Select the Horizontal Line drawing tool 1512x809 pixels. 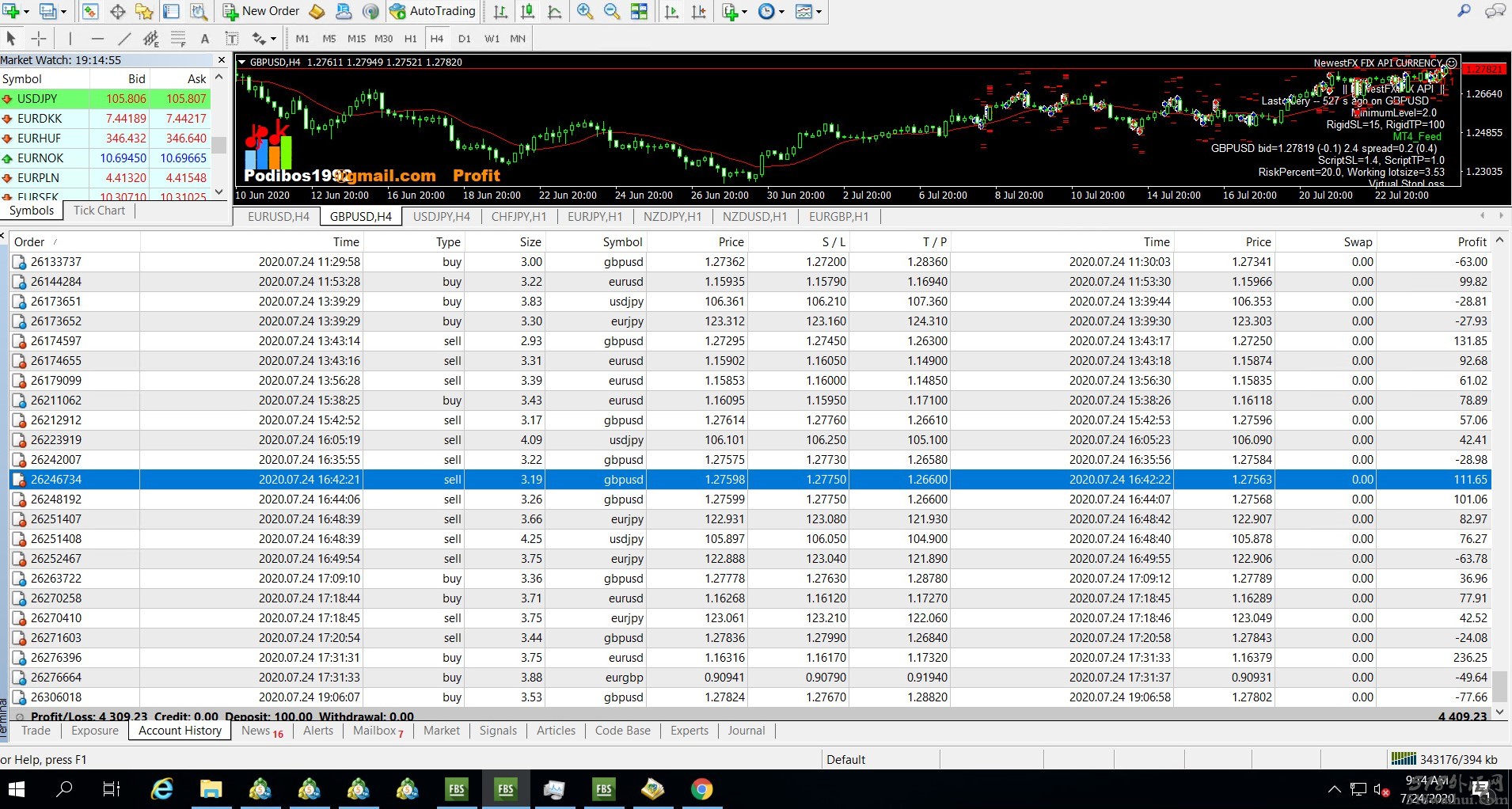97,38
